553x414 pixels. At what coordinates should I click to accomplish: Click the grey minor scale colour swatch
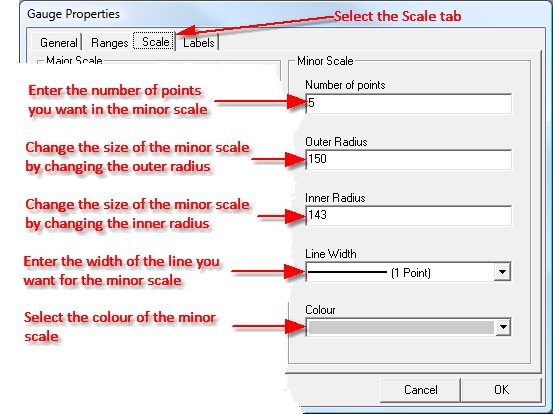[x=401, y=327]
